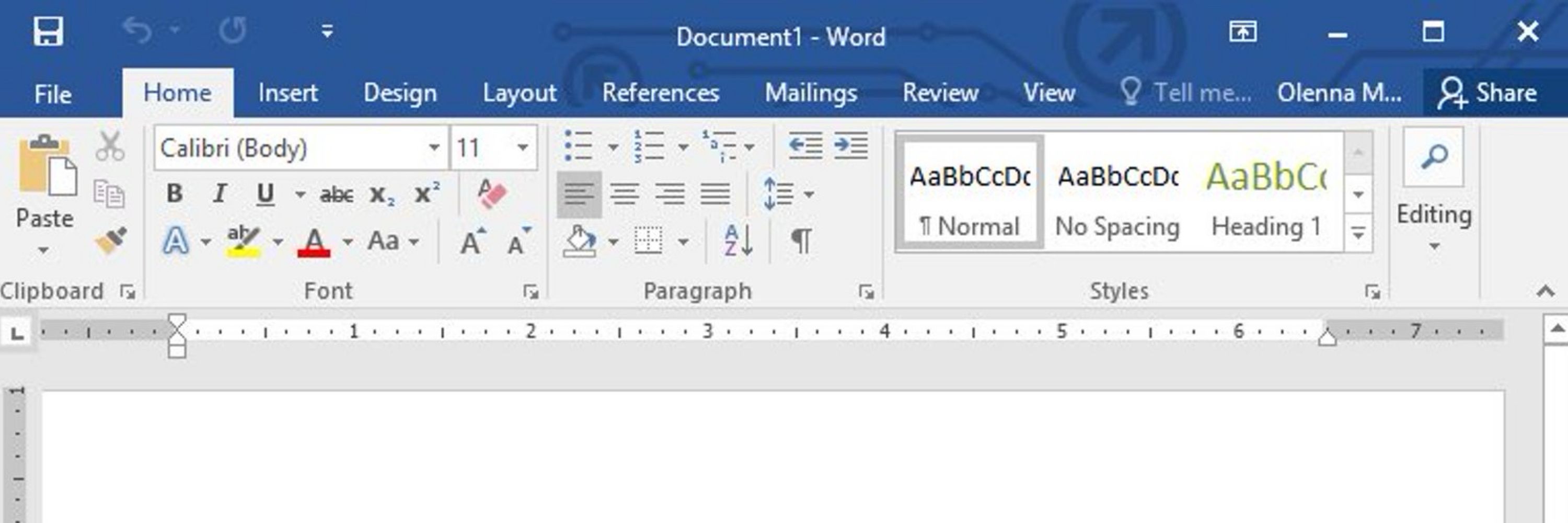Click Increase Indent icon
Image resolution: width=1568 pixels, height=523 pixels.
pos(850,146)
